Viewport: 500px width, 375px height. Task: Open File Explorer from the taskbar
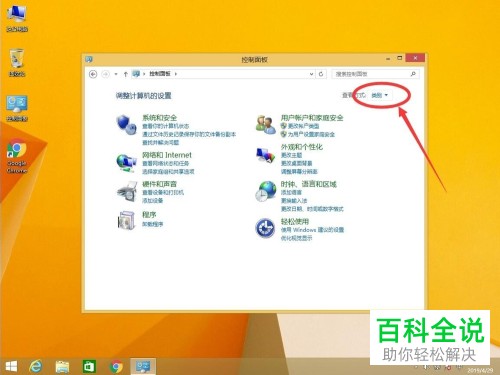pyautogui.click(x=62, y=366)
